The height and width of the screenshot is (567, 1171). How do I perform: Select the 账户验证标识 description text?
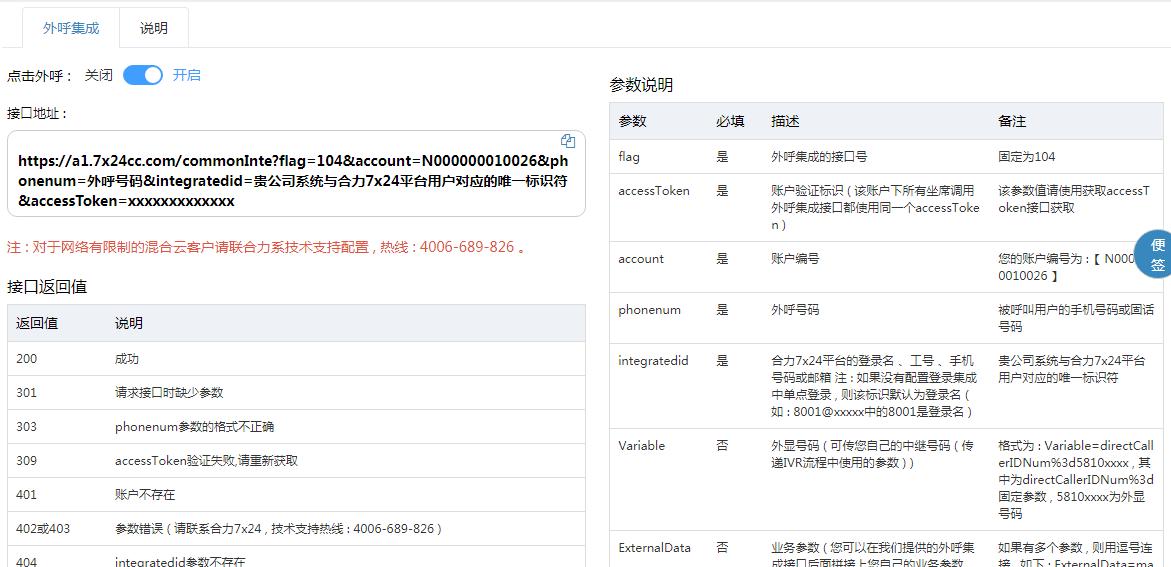pos(875,208)
